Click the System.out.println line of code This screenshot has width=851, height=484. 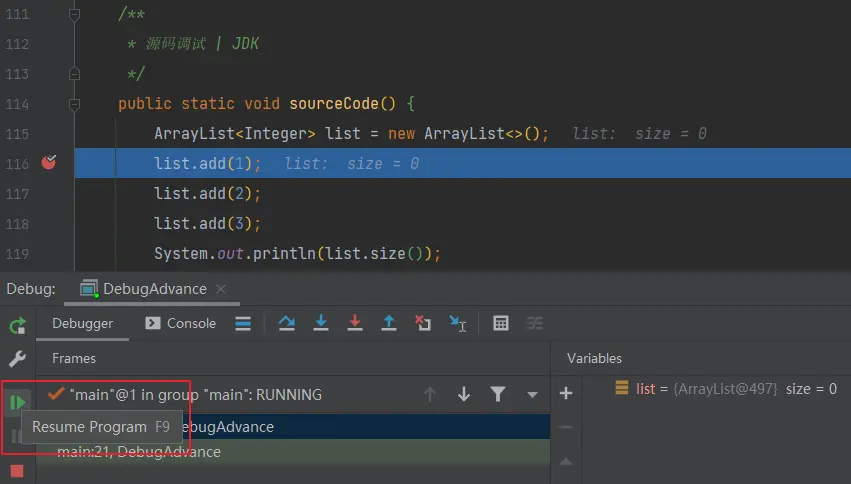[x=297, y=253]
